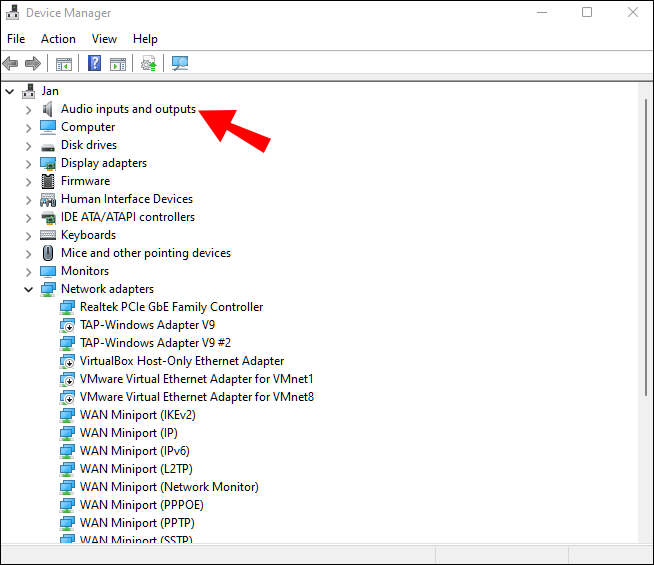Open the File menu
The width and height of the screenshot is (654, 565).
coord(16,39)
